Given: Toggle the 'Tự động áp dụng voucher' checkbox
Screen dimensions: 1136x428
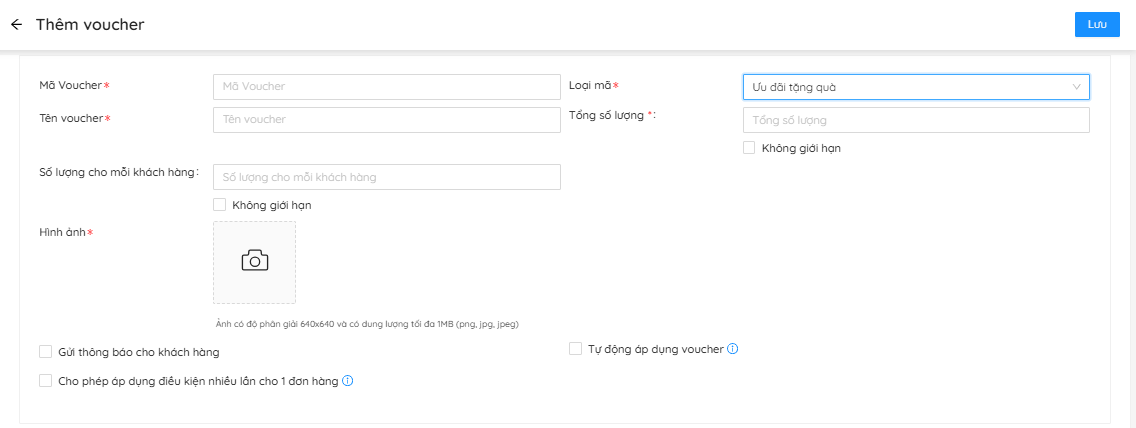Looking at the screenshot, I should click(x=575, y=349).
